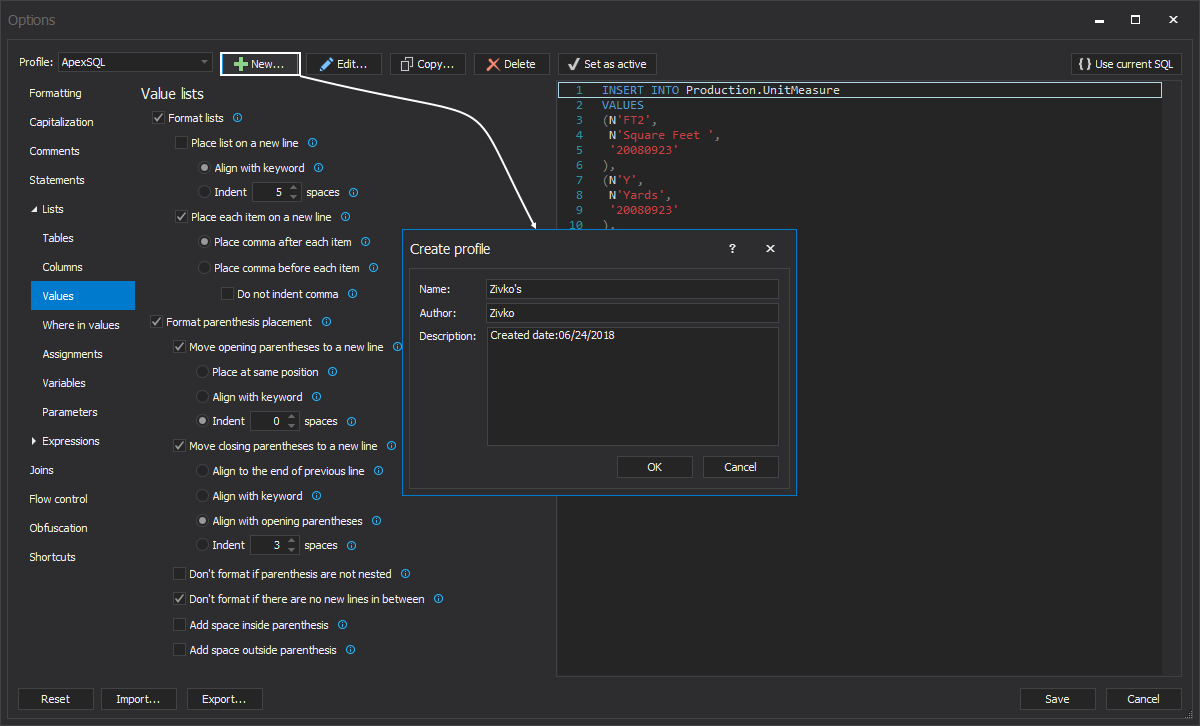Click the New profile button with plus icon
1200x726 pixels.
pyautogui.click(x=260, y=64)
